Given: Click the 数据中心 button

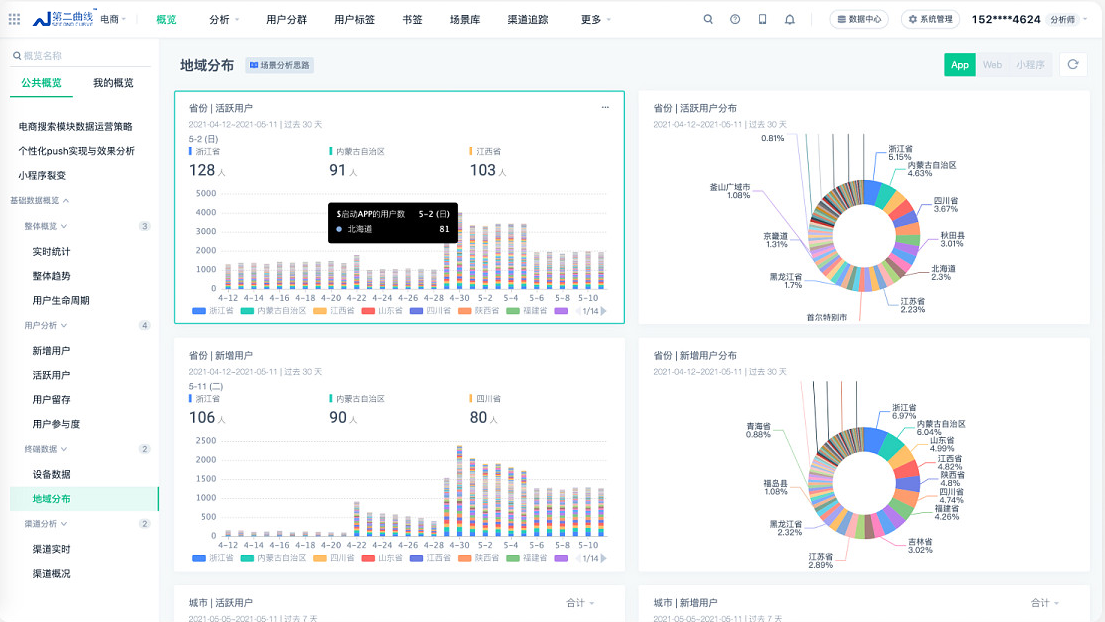Looking at the screenshot, I should [x=858, y=19].
